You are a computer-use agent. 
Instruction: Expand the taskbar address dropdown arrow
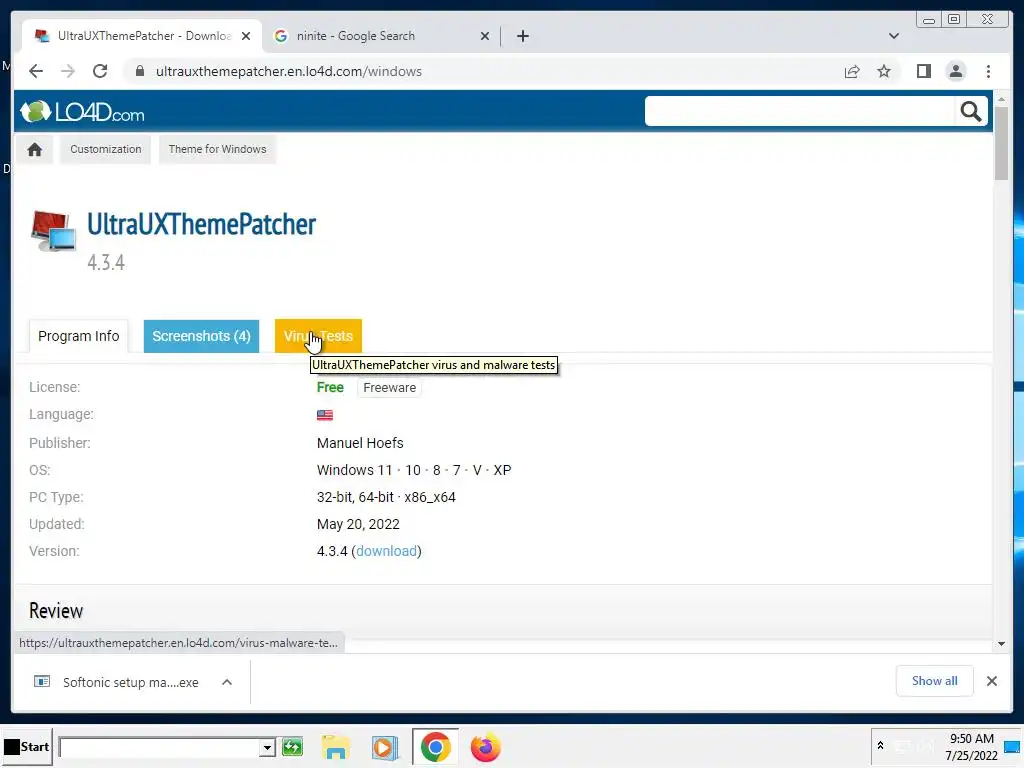pyautogui.click(x=266, y=747)
